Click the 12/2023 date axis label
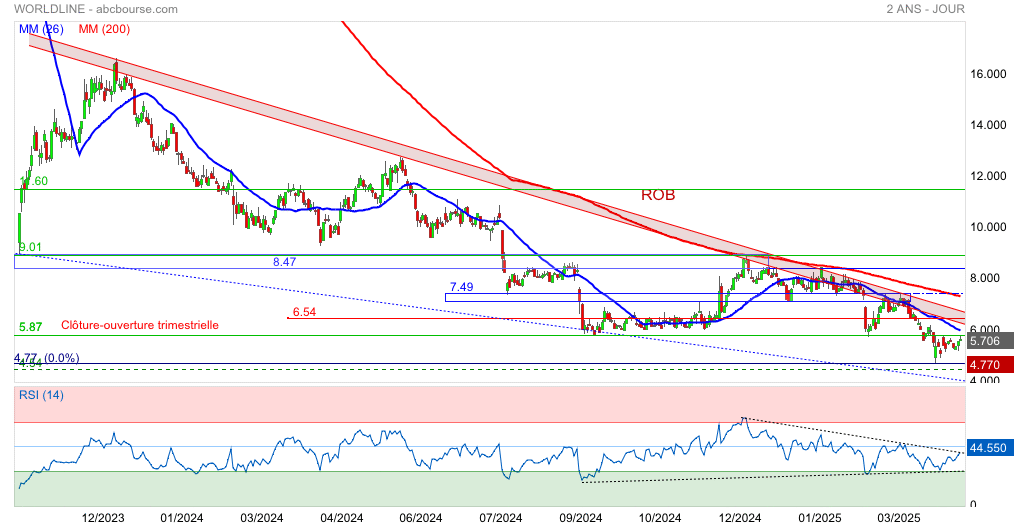This screenshot has width=1014, height=528. 103,518
